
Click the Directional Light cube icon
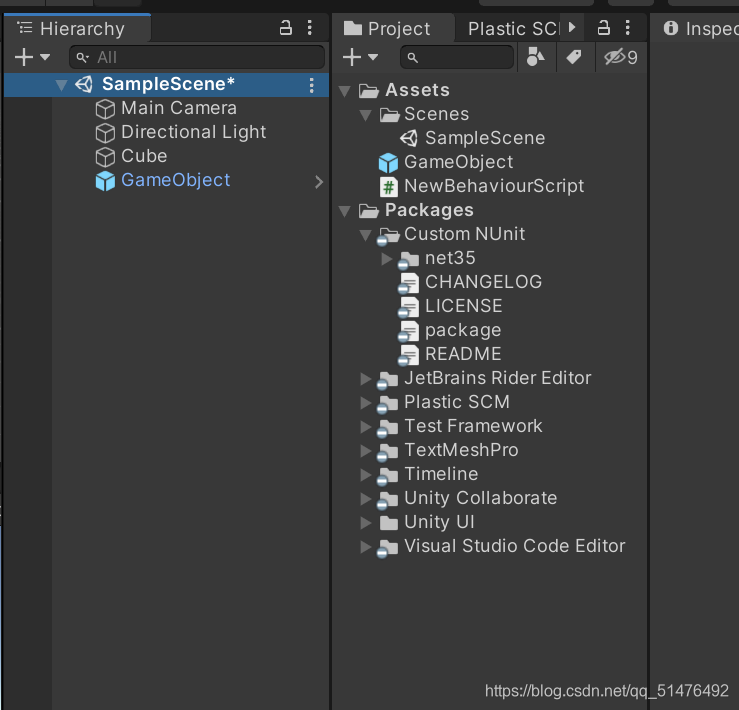coord(105,133)
